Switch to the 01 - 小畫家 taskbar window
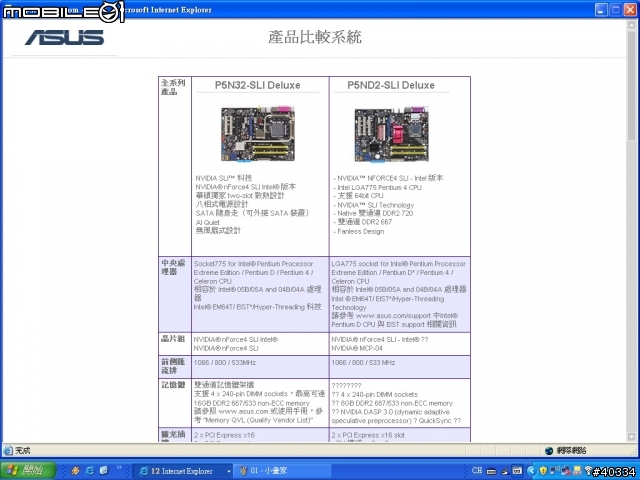 click(282, 471)
